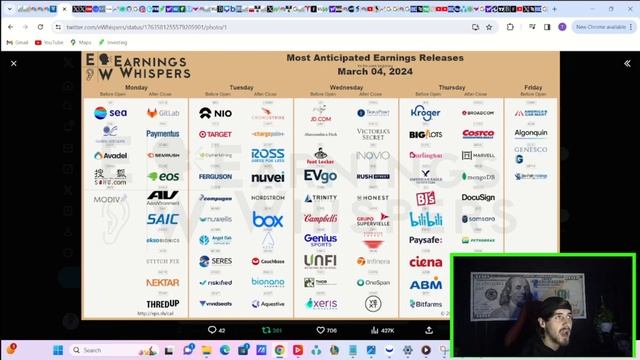Screen dimensions: 640x360
Task: Click the EVgo logo under Wednesday
Action: click(x=320, y=176)
